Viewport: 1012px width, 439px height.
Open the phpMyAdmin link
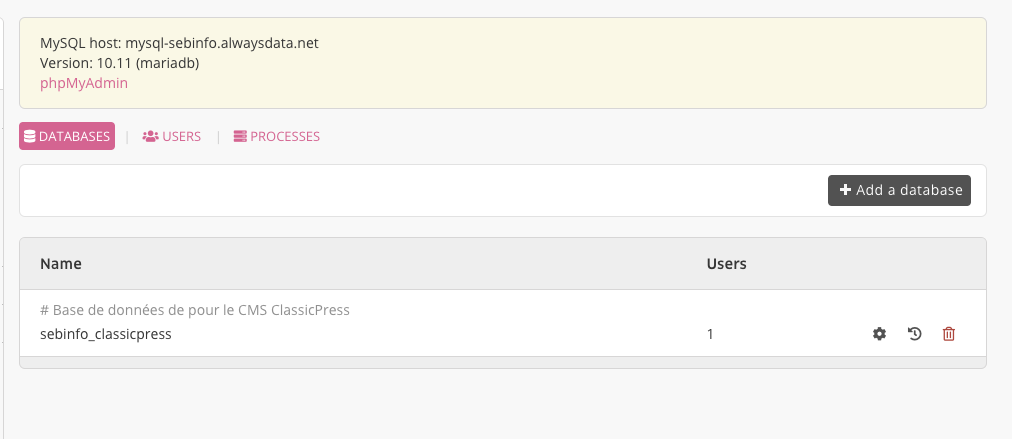(x=84, y=83)
